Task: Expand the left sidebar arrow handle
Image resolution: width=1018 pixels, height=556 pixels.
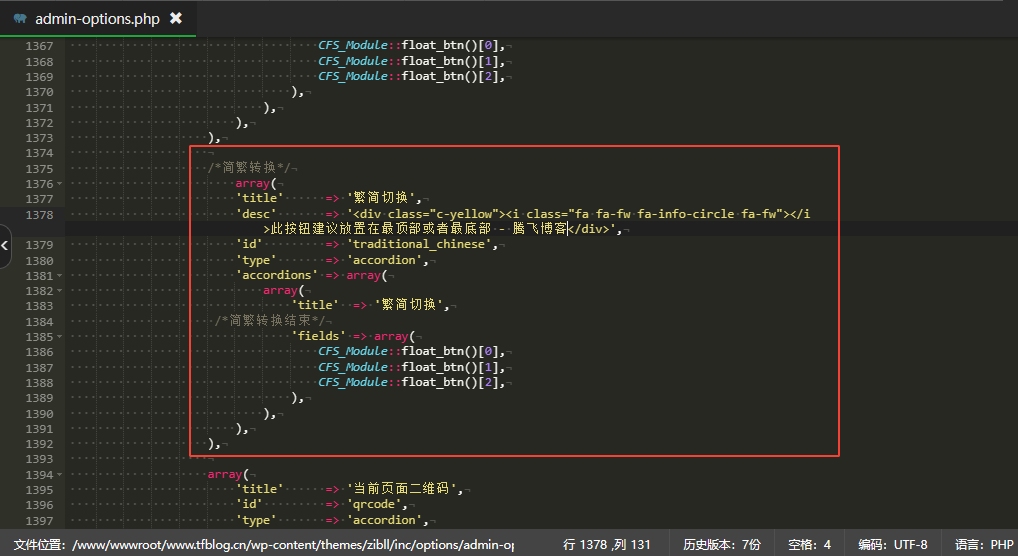Action: [5, 246]
